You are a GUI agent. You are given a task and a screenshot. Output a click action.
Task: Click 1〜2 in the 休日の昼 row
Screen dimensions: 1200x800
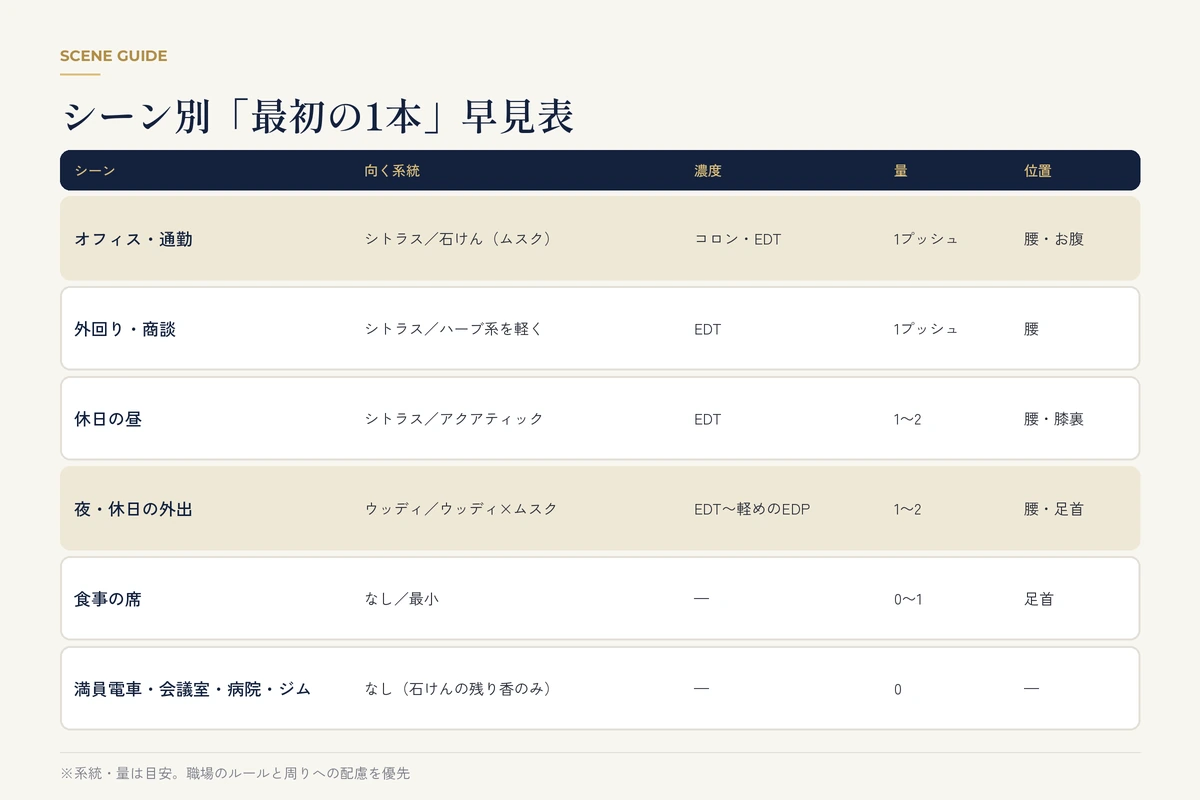908,419
